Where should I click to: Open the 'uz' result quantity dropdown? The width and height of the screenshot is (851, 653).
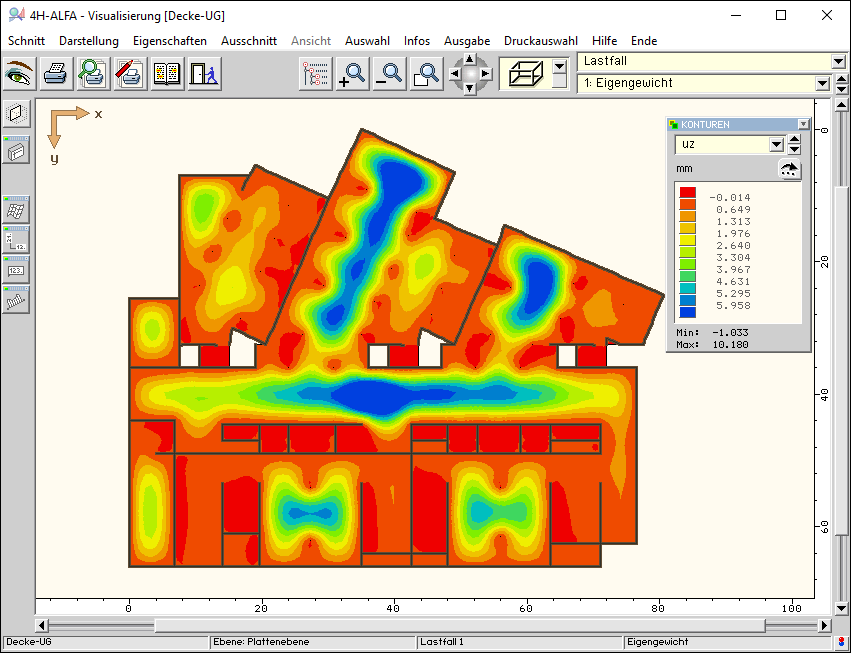(776, 145)
